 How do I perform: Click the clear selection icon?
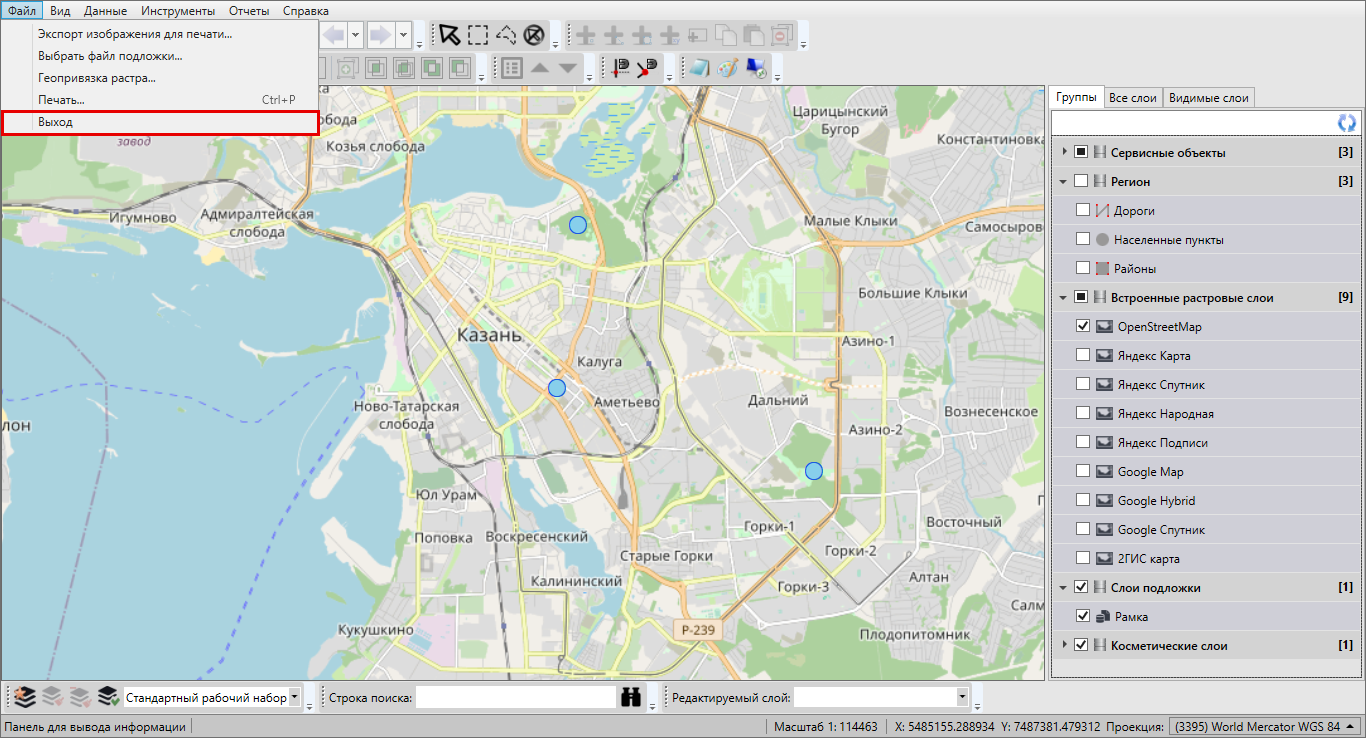click(x=534, y=36)
